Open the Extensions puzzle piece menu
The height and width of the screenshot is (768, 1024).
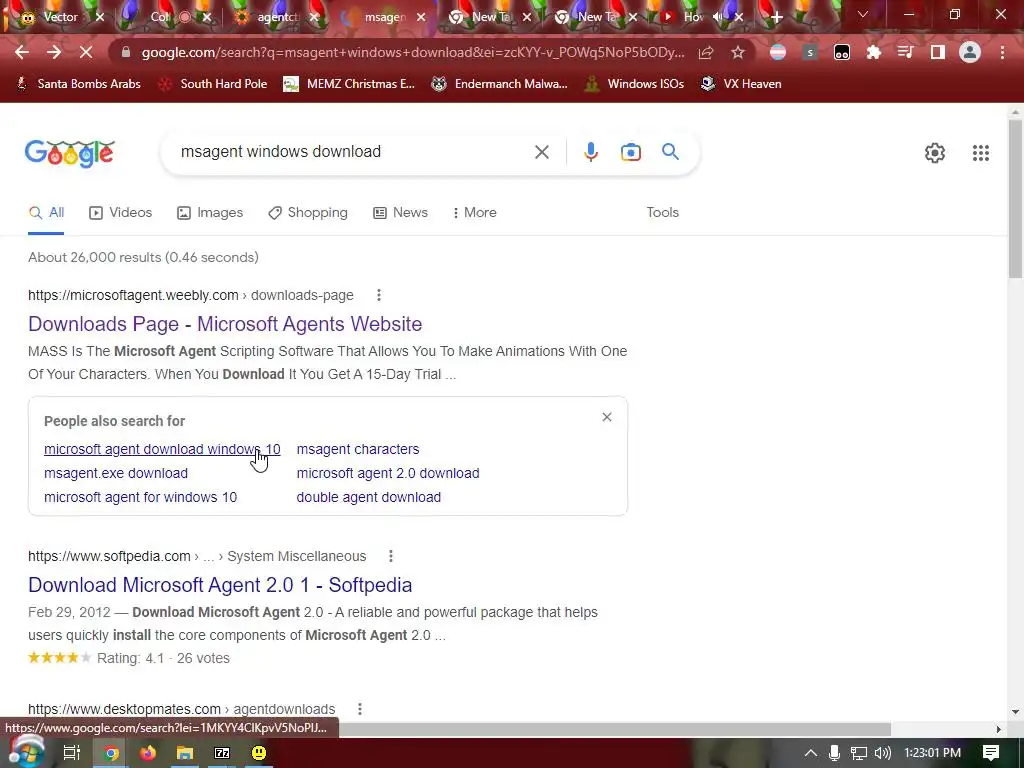(874, 52)
